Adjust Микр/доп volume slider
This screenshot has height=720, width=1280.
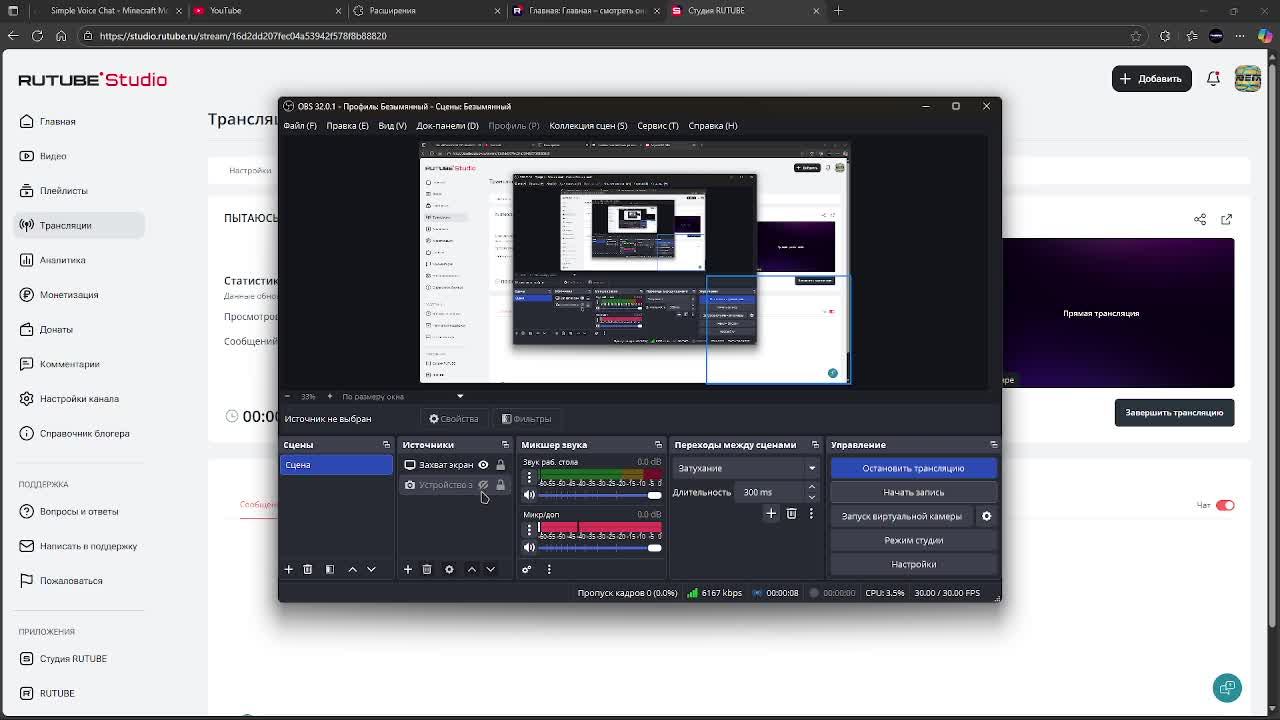tap(600, 548)
